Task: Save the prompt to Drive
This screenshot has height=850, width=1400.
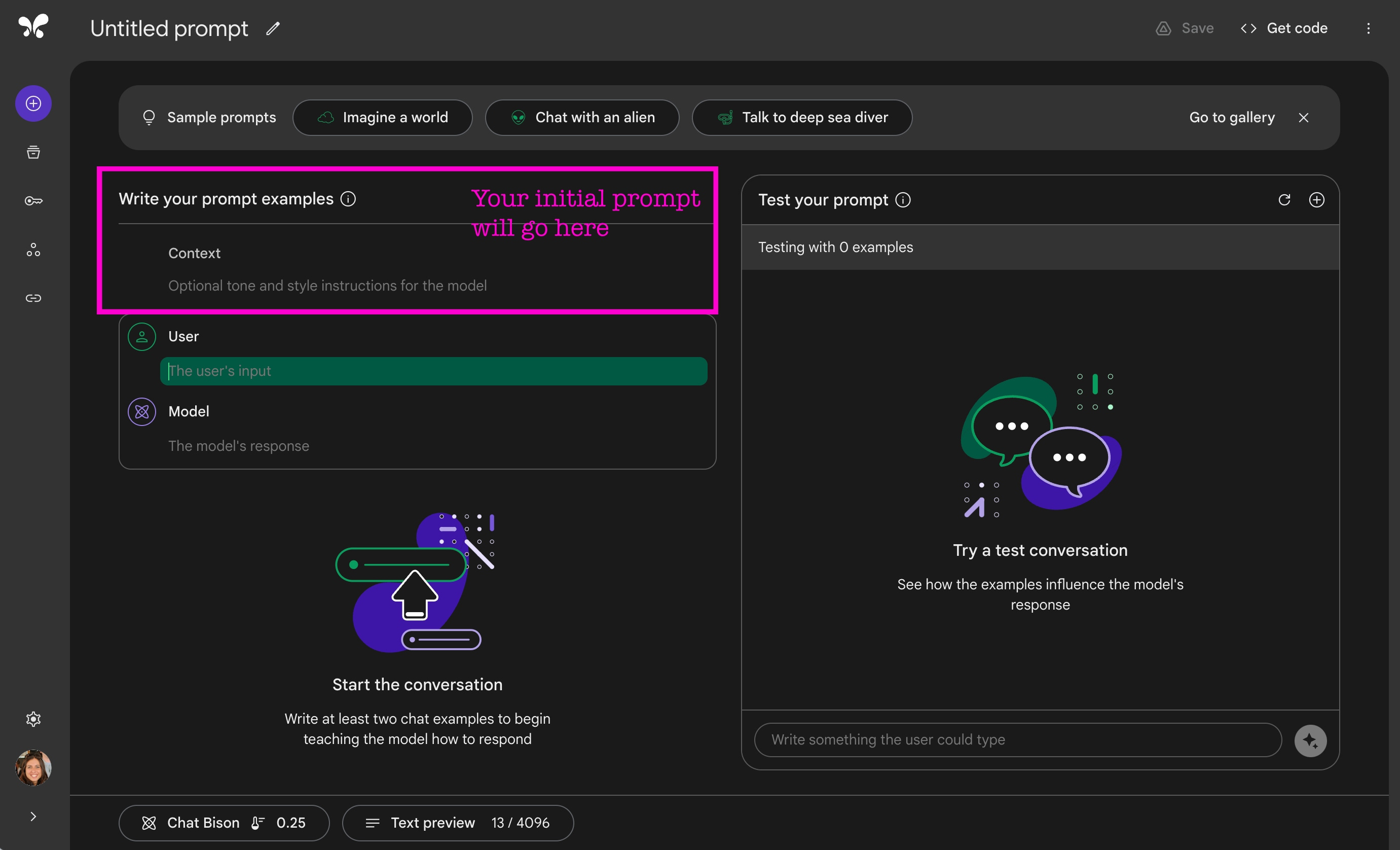Action: tap(1185, 28)
